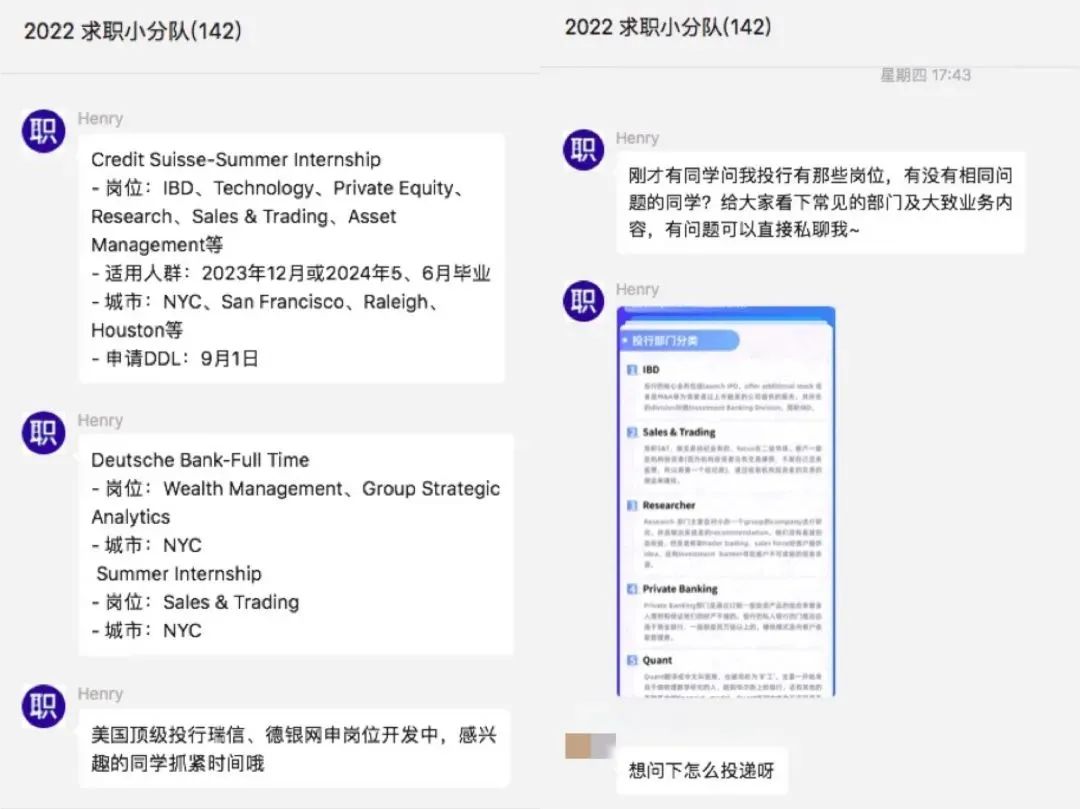Click blurred avatar of 想问下怎么投递呀 sender

pos(590,746)
